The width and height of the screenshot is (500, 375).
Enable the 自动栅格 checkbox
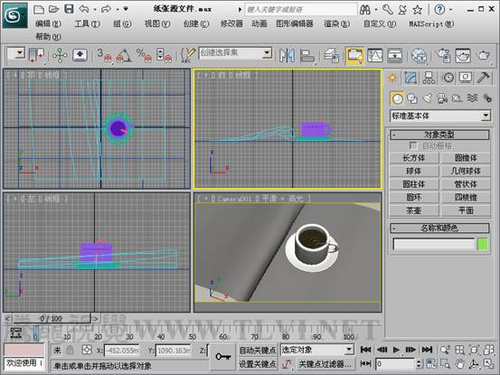click(413, 146)
